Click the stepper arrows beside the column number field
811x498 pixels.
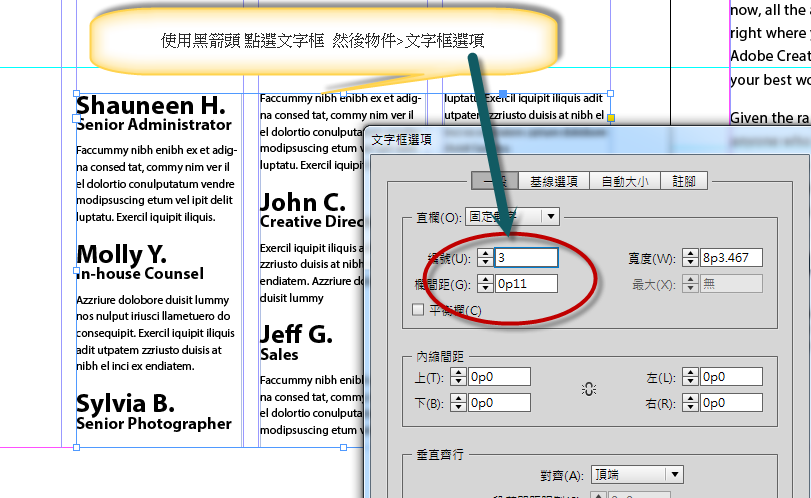484,258
